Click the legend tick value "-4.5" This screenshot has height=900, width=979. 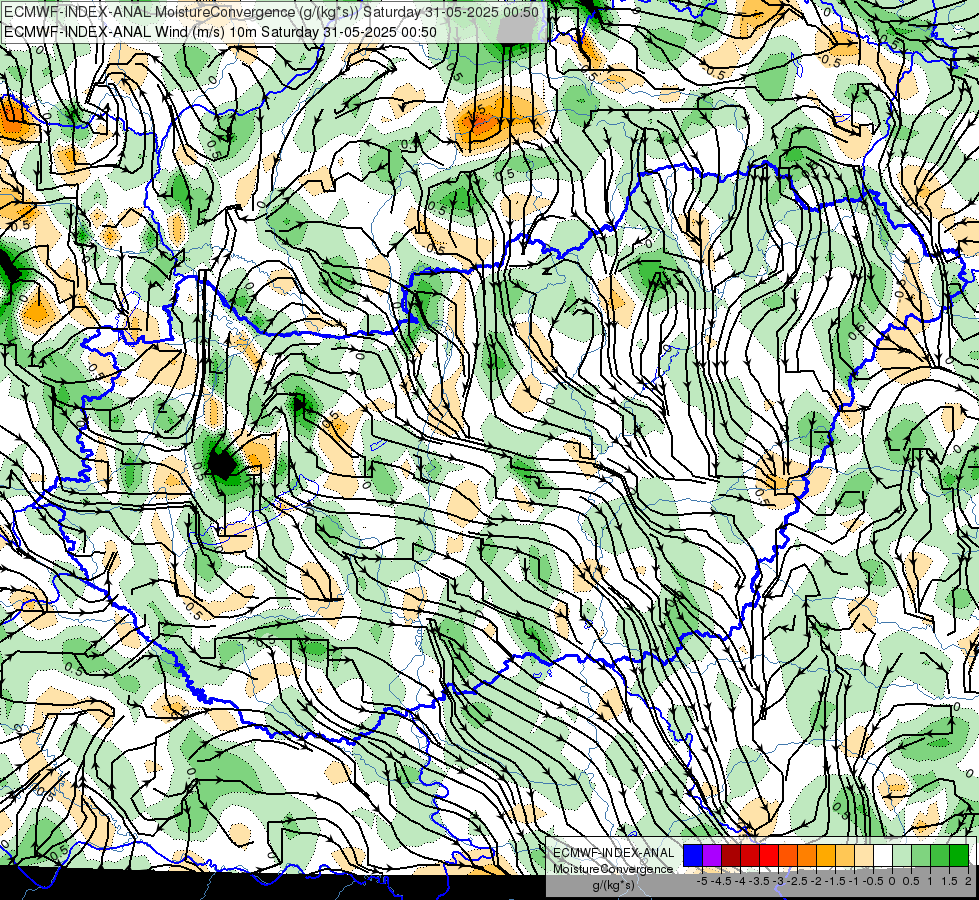click(721, 881)
